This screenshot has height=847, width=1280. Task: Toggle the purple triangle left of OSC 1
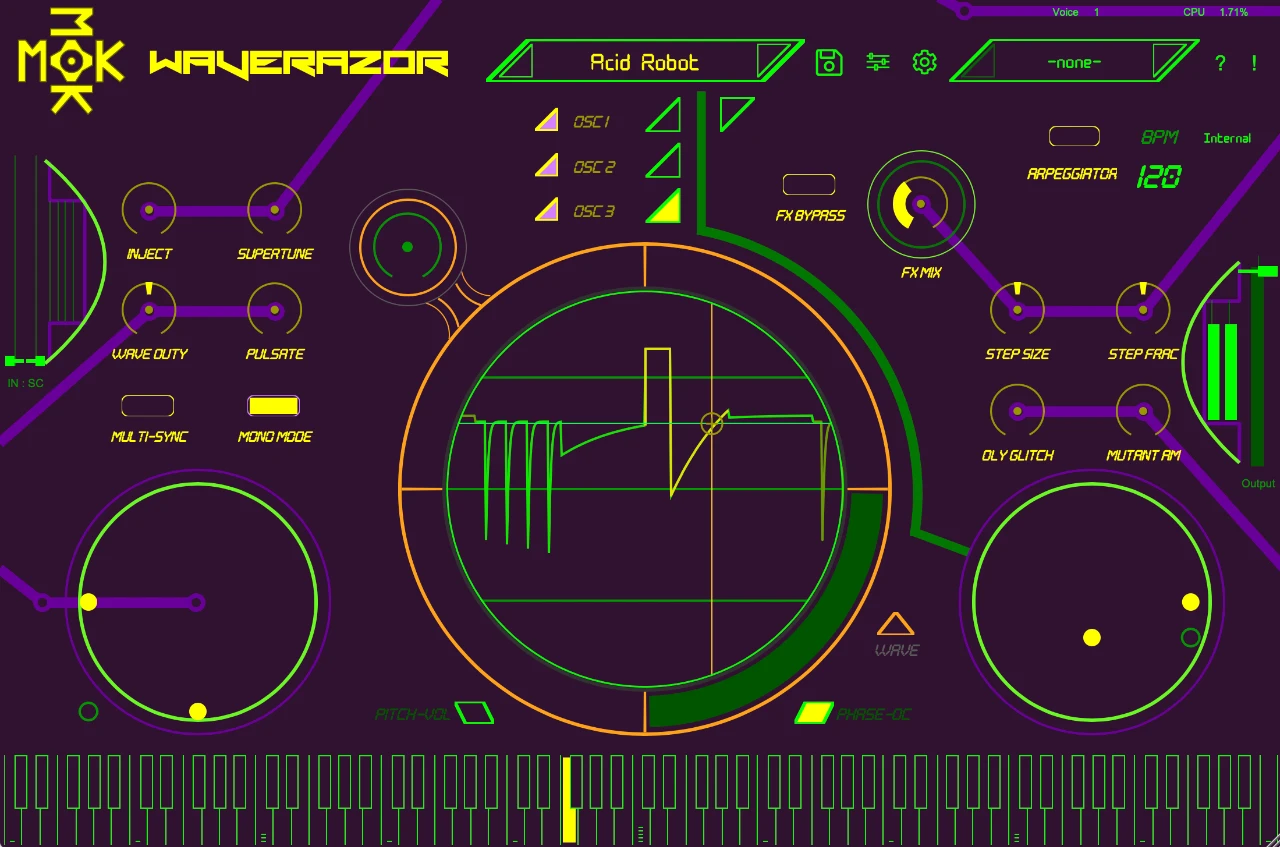546,120
